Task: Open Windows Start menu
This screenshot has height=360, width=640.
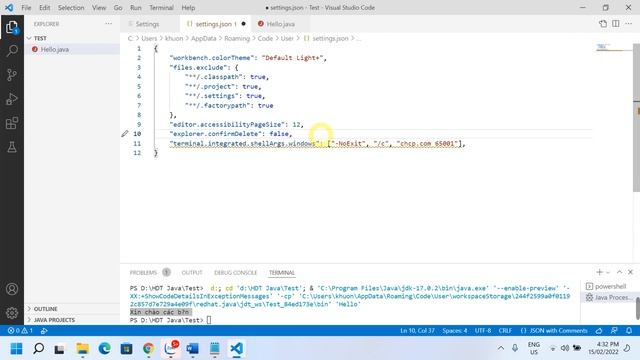Action: (x=17, y=349)
